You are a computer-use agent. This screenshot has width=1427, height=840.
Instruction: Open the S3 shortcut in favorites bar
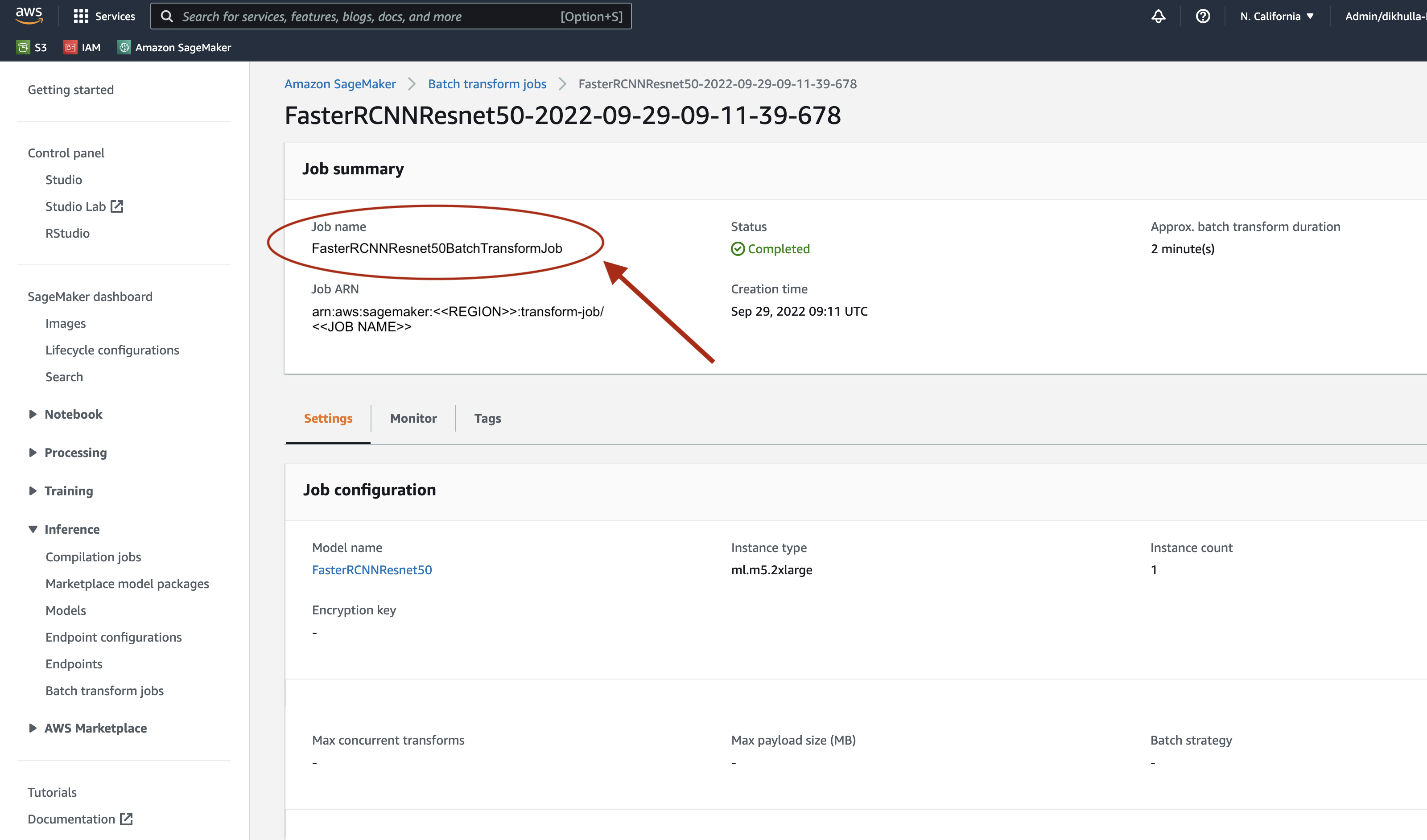tap(32, 48)
